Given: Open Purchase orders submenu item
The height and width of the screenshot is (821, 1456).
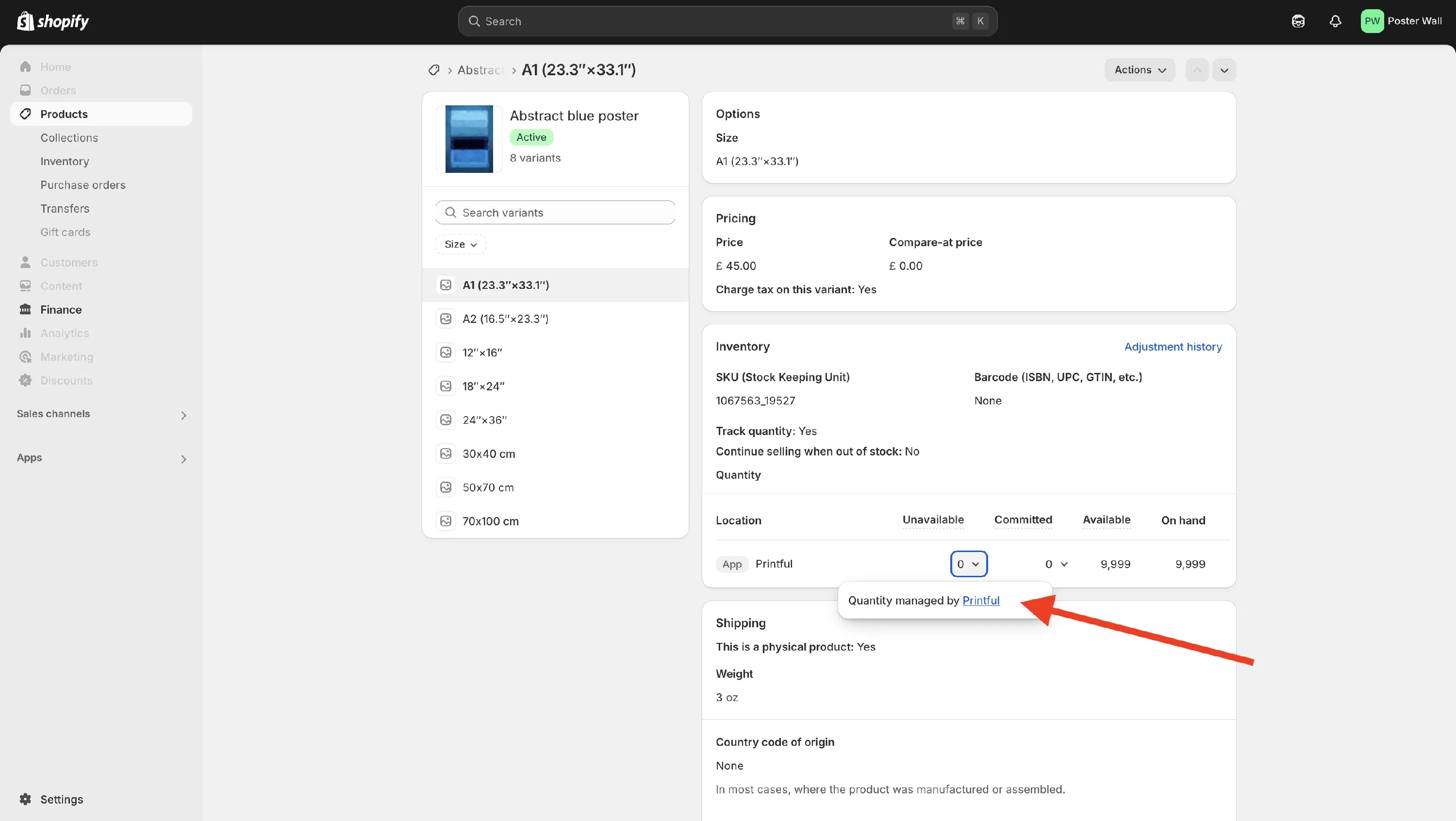Looking at the screenshot, I should coord(83,185).
